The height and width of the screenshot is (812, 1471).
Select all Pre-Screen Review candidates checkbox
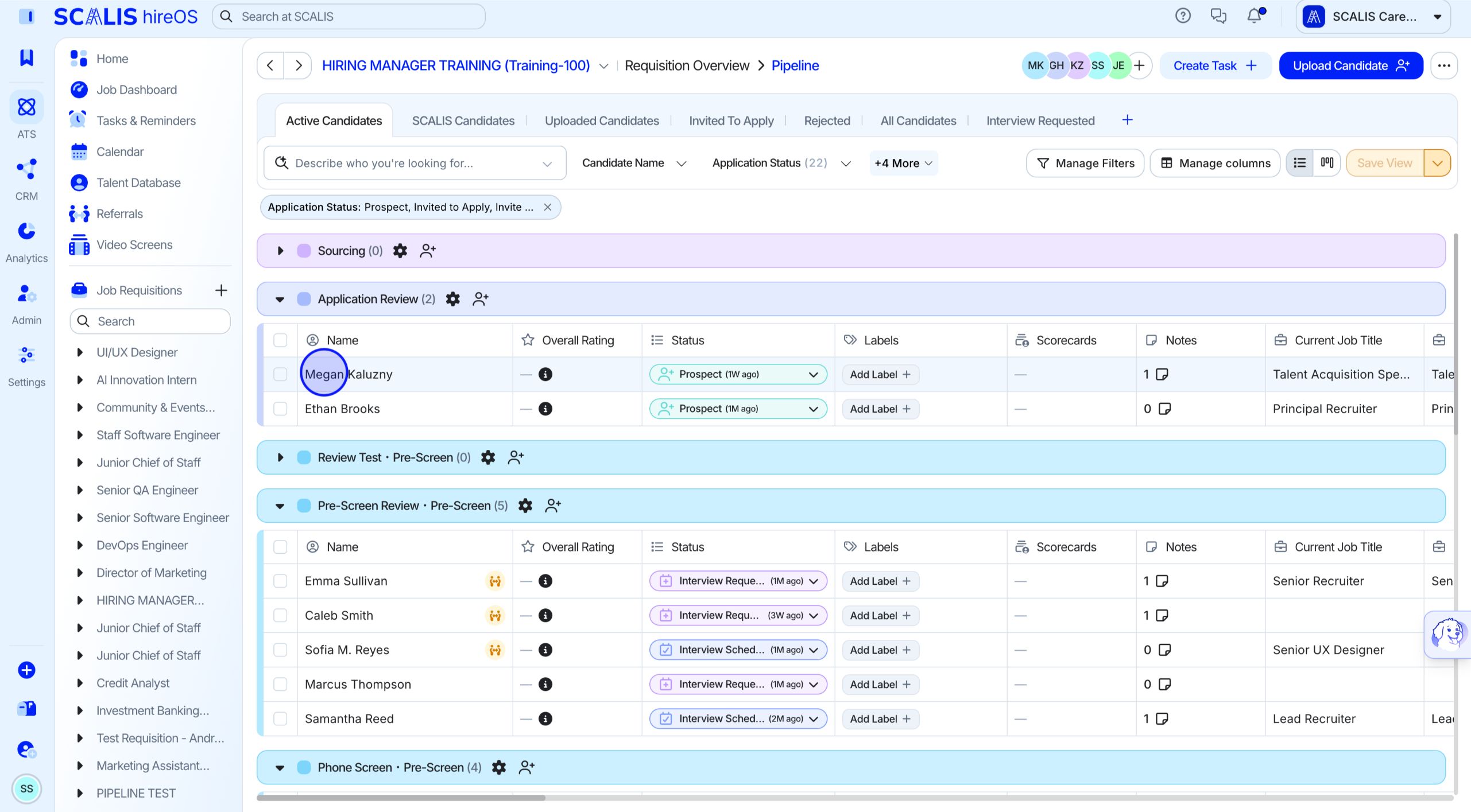click(280, 547)
